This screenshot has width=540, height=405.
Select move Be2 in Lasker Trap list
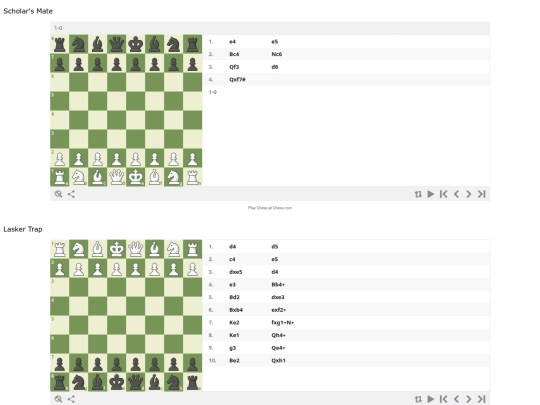coord(234,361)
